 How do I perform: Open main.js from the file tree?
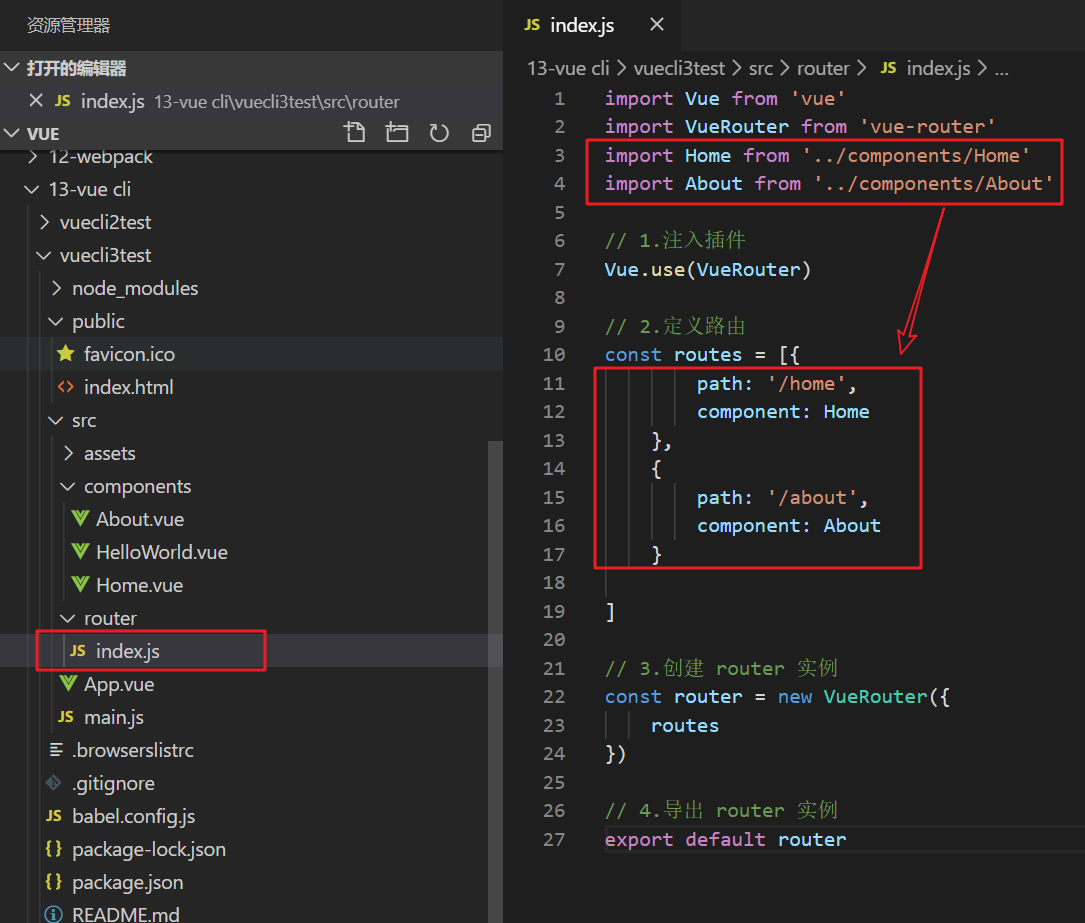(114, 717)
